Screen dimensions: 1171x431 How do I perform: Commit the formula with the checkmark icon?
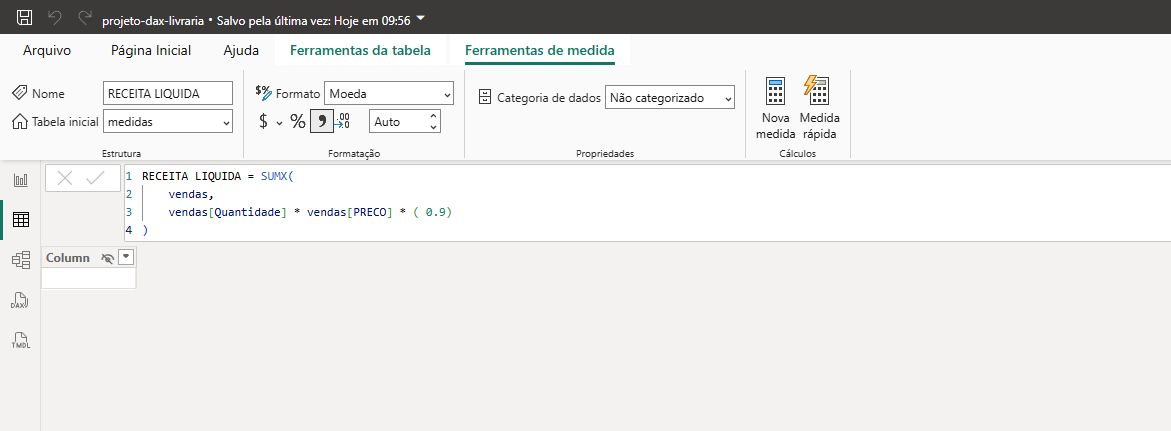pos(95,179)
